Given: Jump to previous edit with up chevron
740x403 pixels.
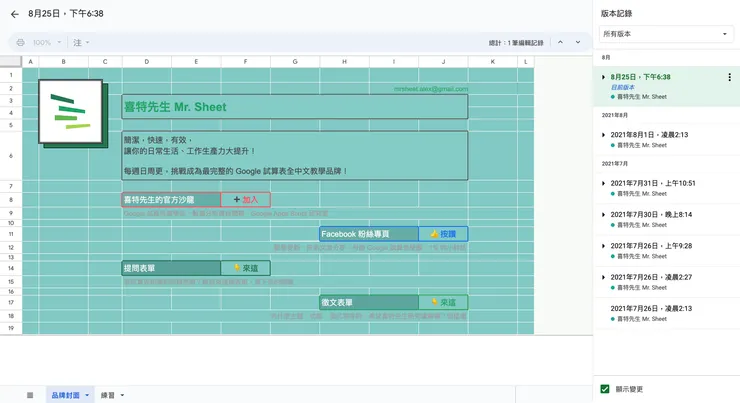Looking at the screenshot, I should coord(560,42).
